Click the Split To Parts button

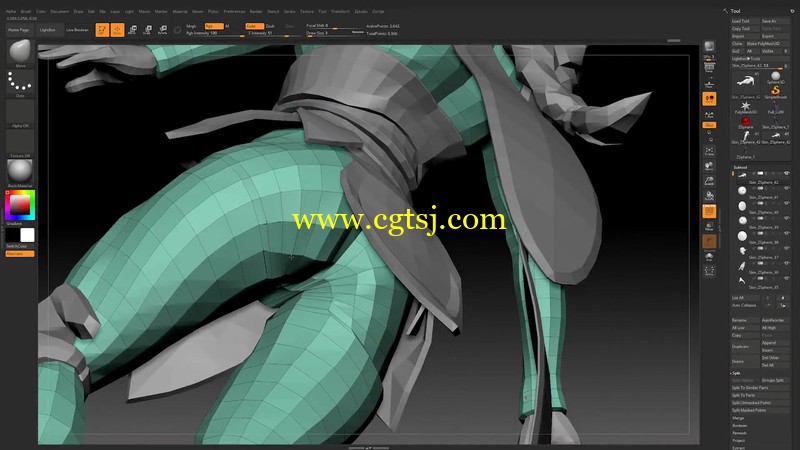(x=760, y=395)
